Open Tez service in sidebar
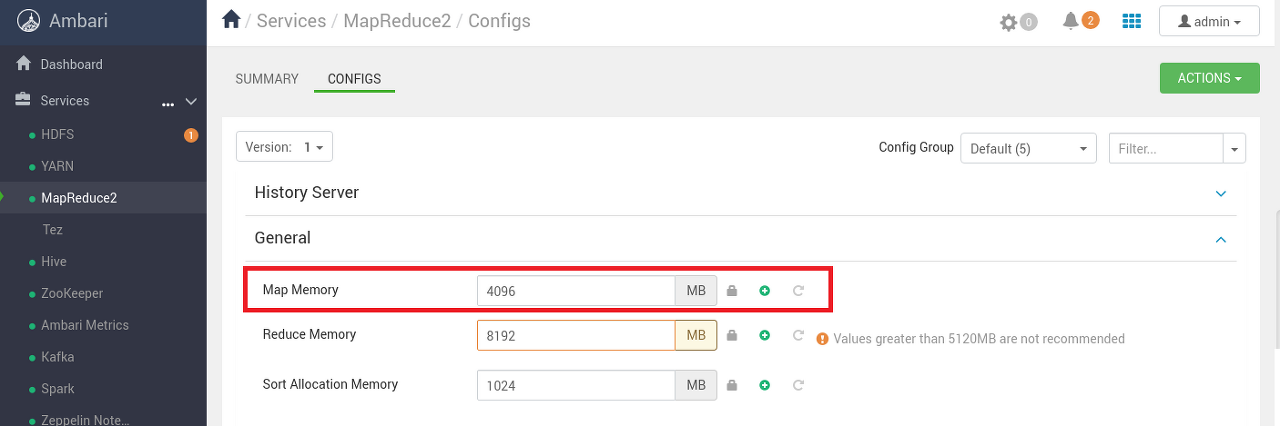 coord(52,230)
